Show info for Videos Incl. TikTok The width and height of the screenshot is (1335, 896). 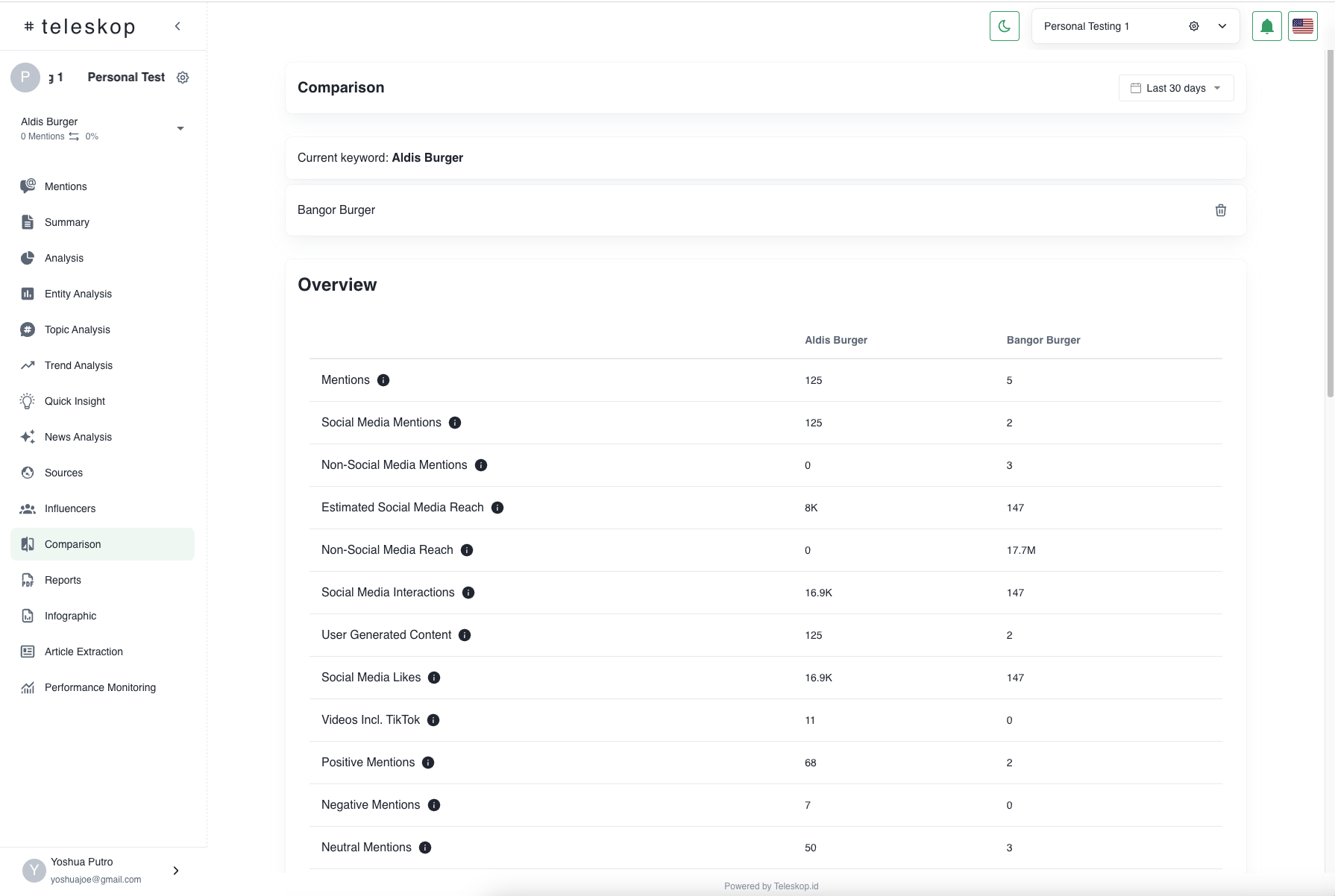pyautogui.click(x=433, y=720)
